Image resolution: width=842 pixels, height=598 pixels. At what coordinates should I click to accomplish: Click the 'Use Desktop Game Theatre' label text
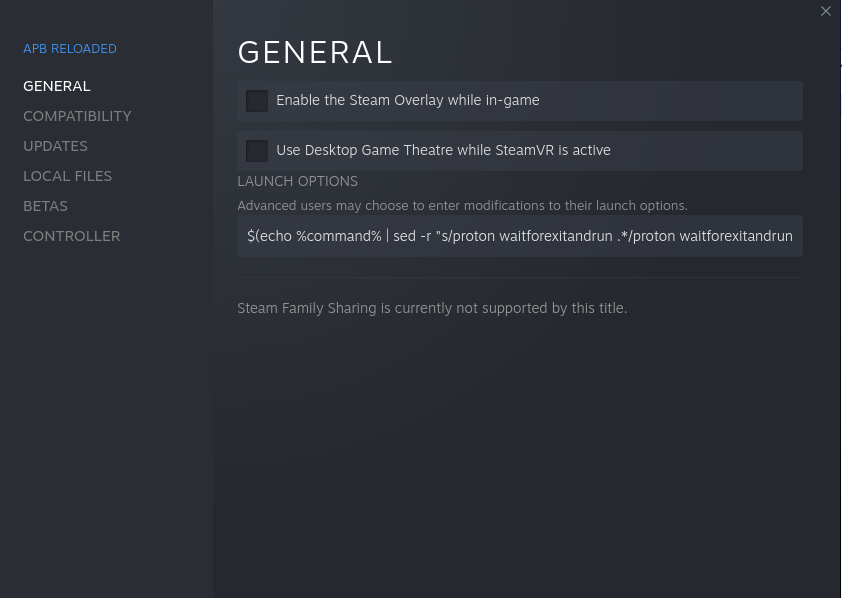(443, 150)
